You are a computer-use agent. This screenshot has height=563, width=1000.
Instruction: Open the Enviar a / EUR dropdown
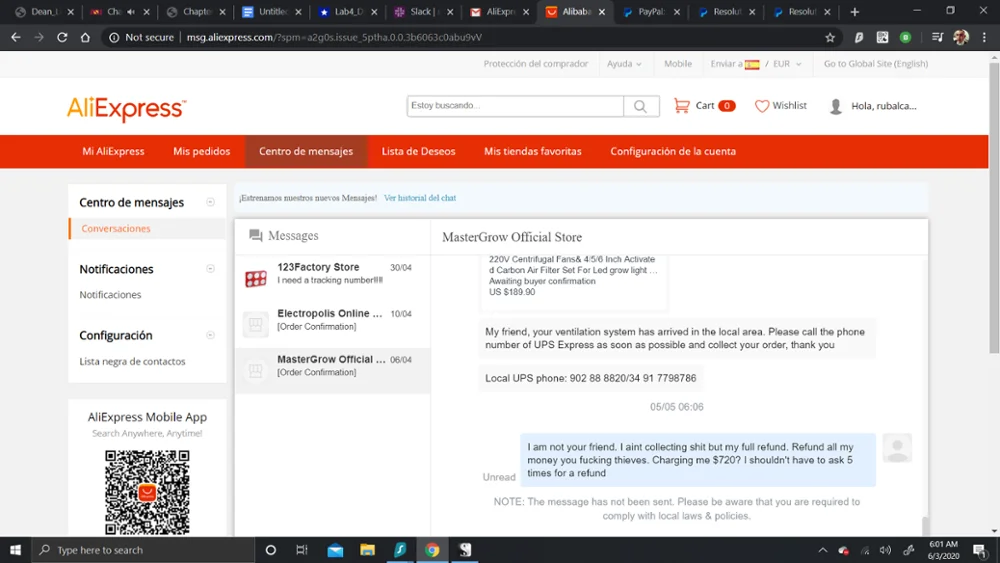click(756, 64)
